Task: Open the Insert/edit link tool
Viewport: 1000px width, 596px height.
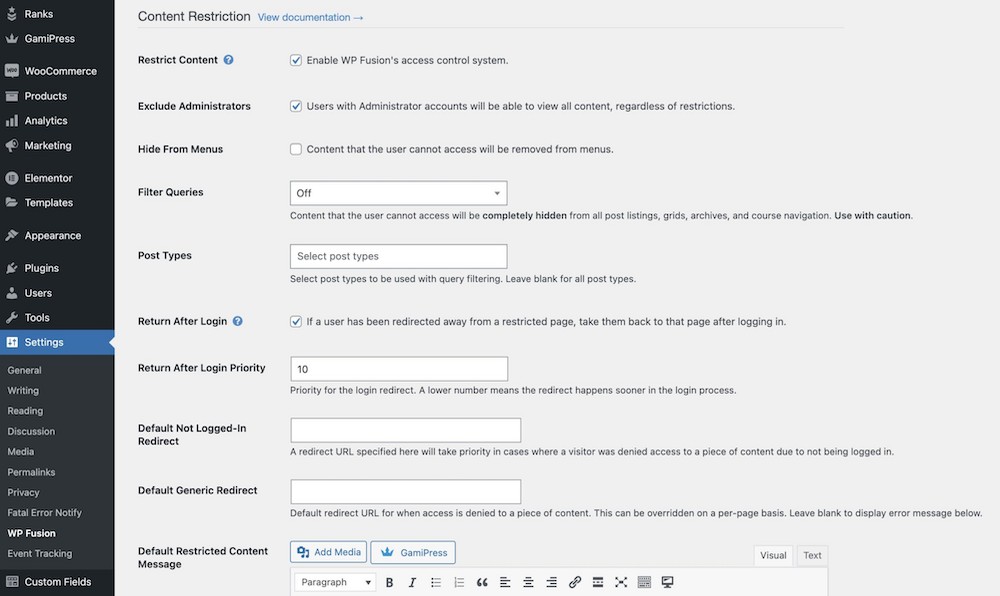Action: [575, 582]
